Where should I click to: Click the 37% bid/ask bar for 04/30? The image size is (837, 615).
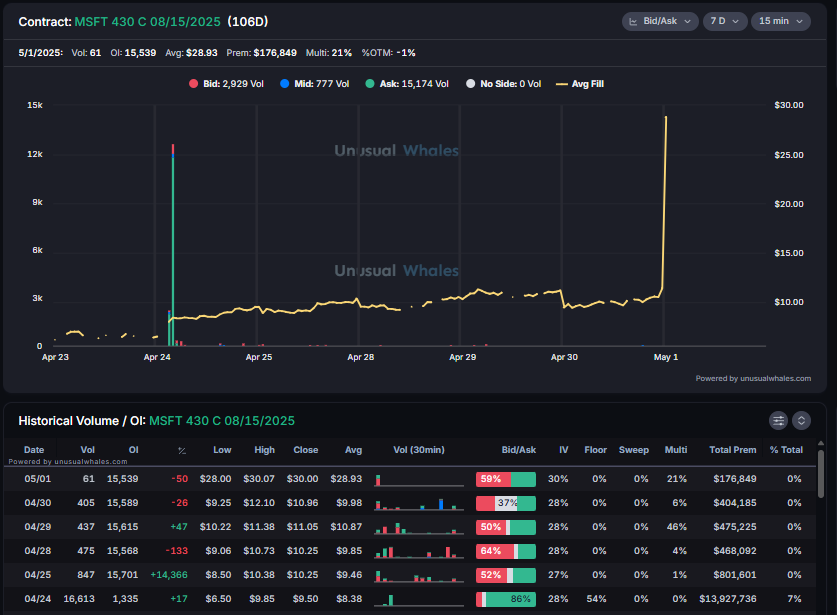point(506,503)
